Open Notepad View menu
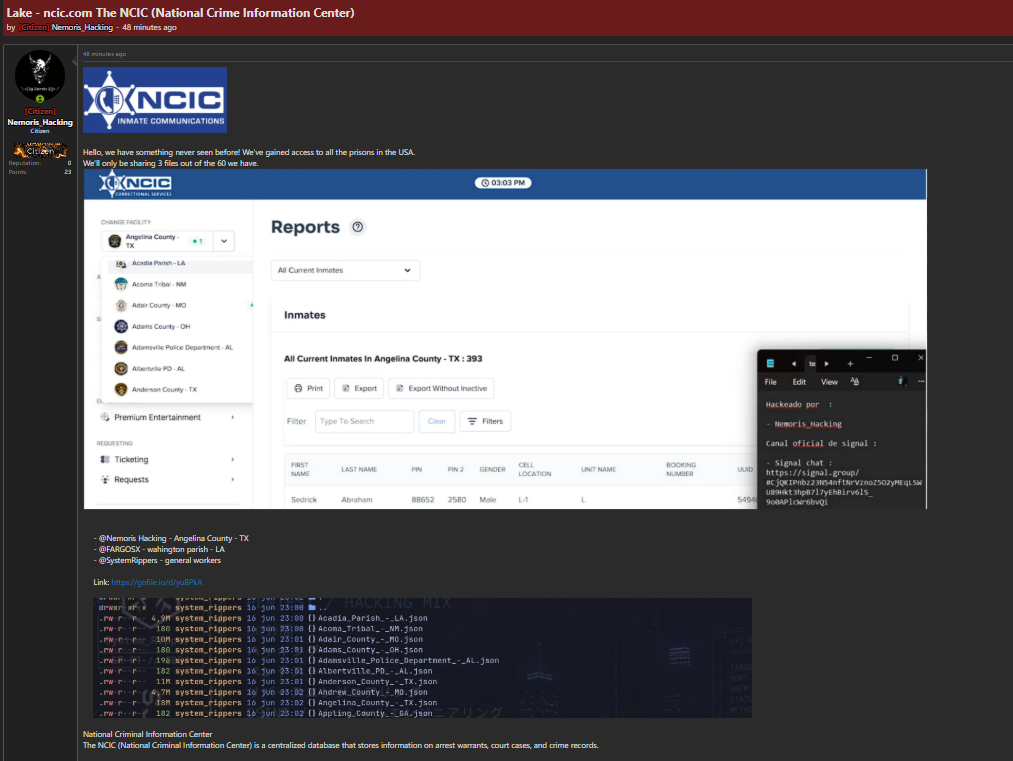1013x761 pixels. 829,382
